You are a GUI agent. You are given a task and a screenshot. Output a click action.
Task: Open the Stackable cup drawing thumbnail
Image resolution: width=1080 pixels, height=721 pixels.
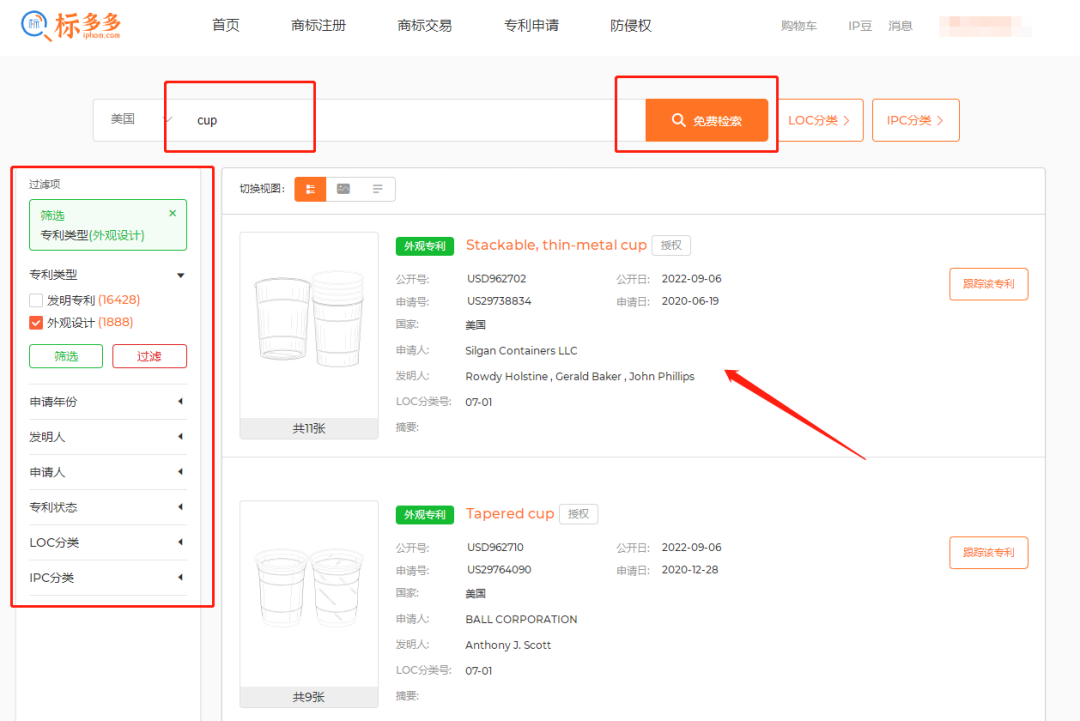309,325
